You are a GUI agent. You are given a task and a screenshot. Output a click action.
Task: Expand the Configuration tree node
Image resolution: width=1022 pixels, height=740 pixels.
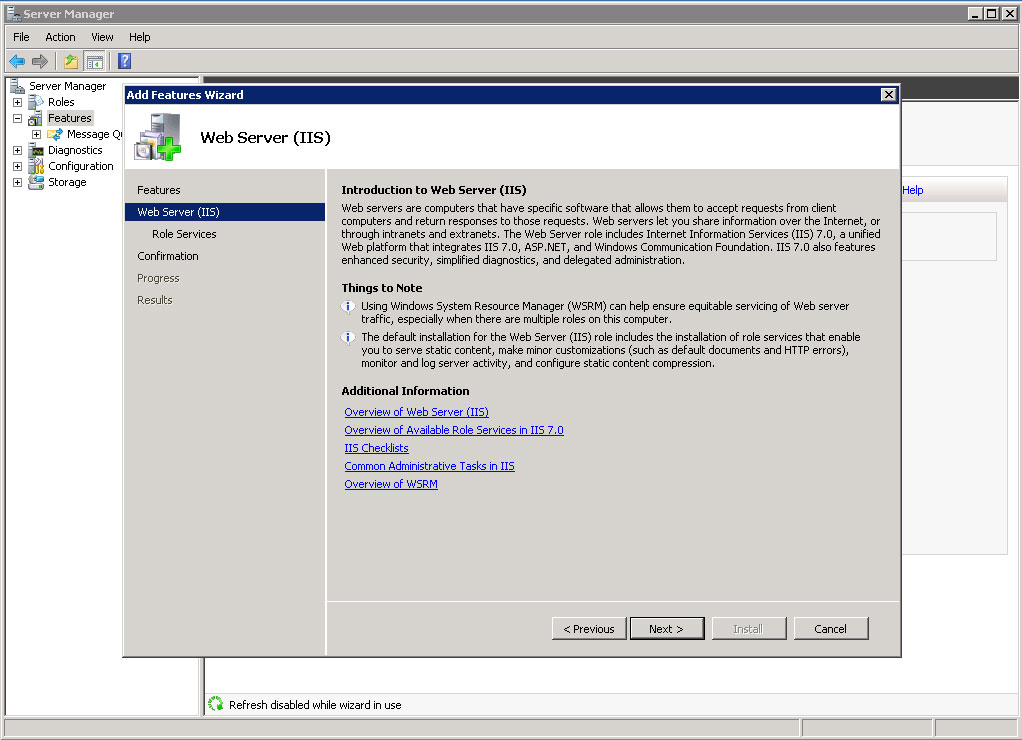(x=18, y=166)
